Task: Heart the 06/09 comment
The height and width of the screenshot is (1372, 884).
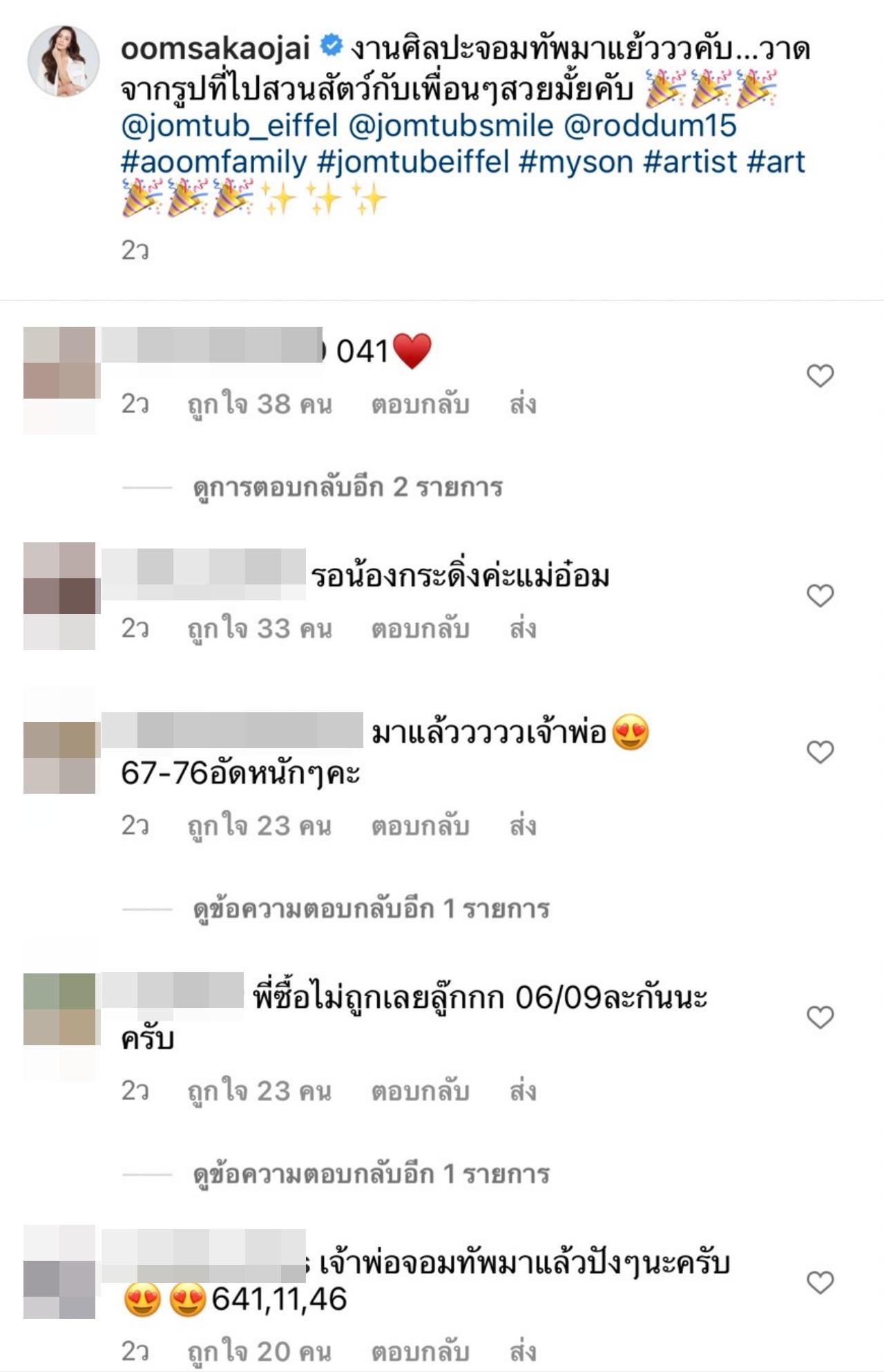Action: (820, 1017)
